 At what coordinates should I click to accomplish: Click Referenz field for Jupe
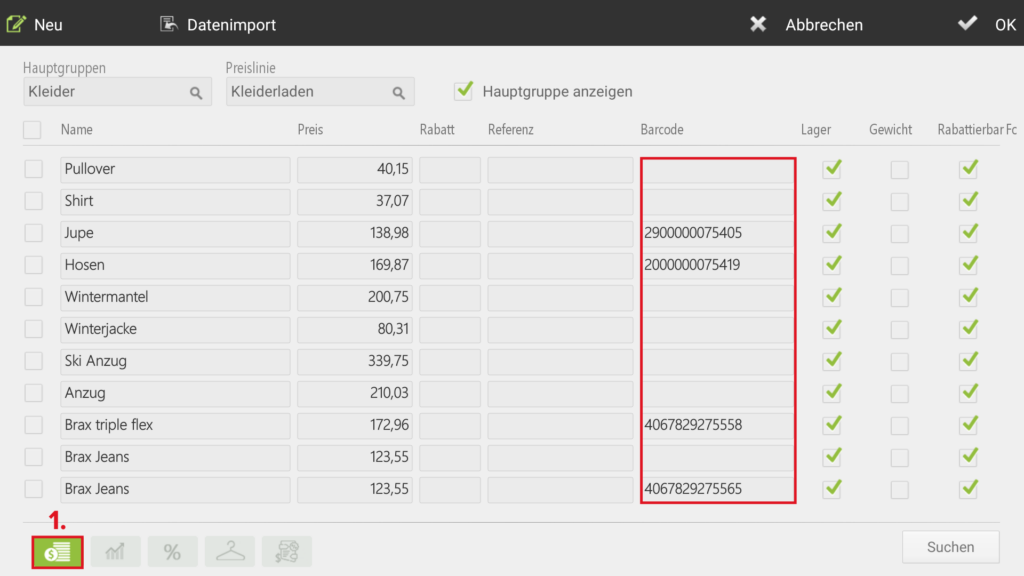[560, 233]
